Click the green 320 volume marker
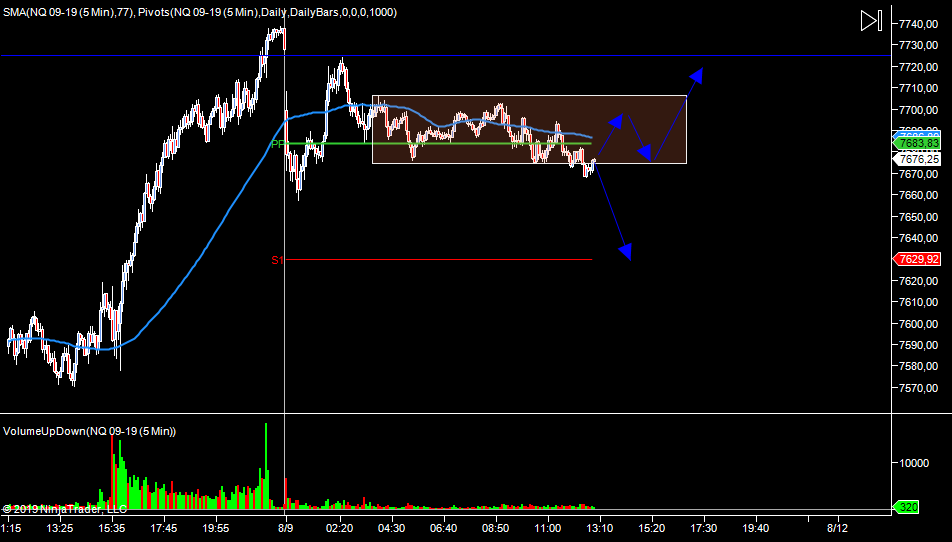 (x=908, y=507)
